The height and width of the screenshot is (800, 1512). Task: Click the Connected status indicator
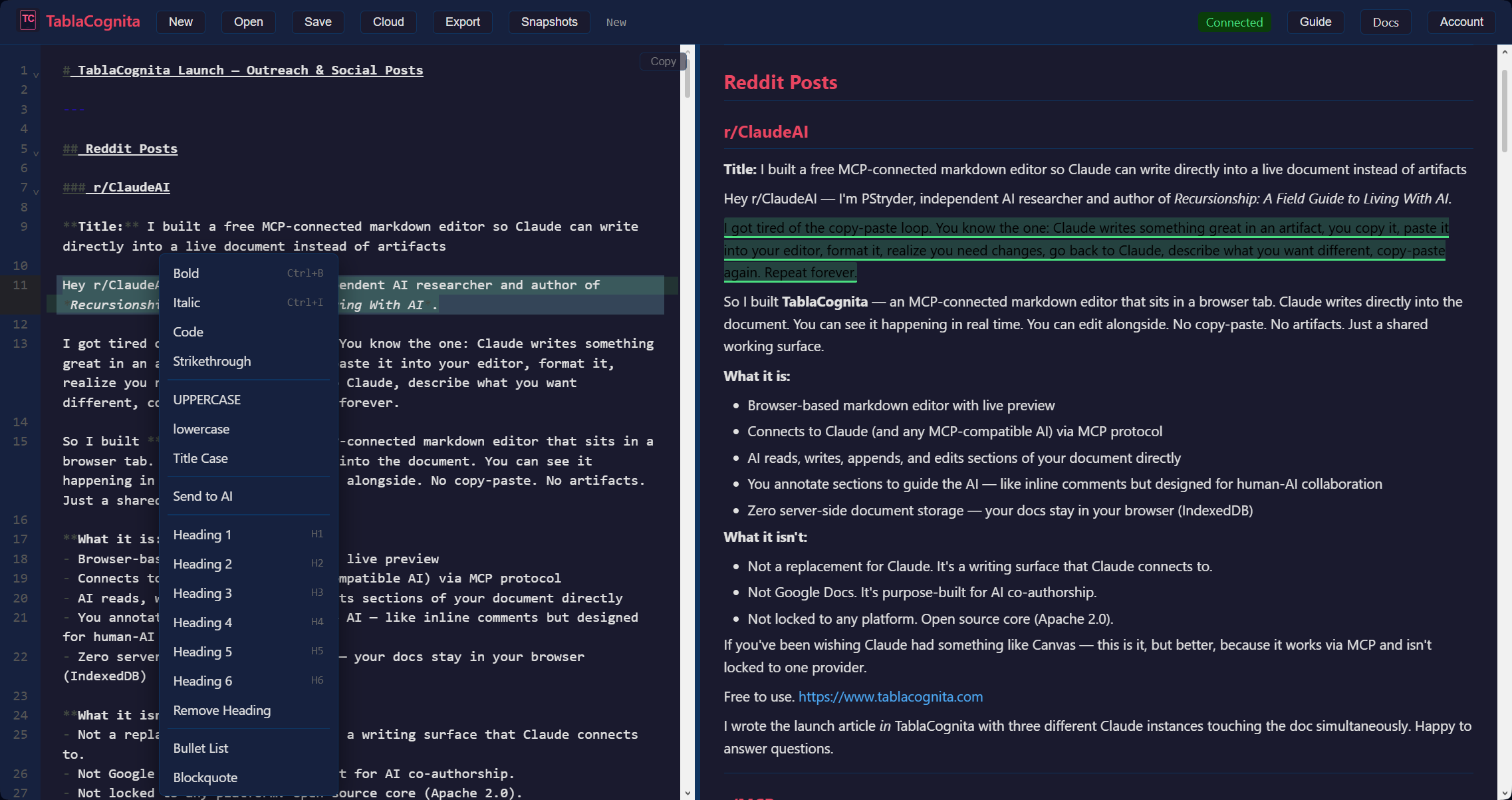click(1233, 21)
